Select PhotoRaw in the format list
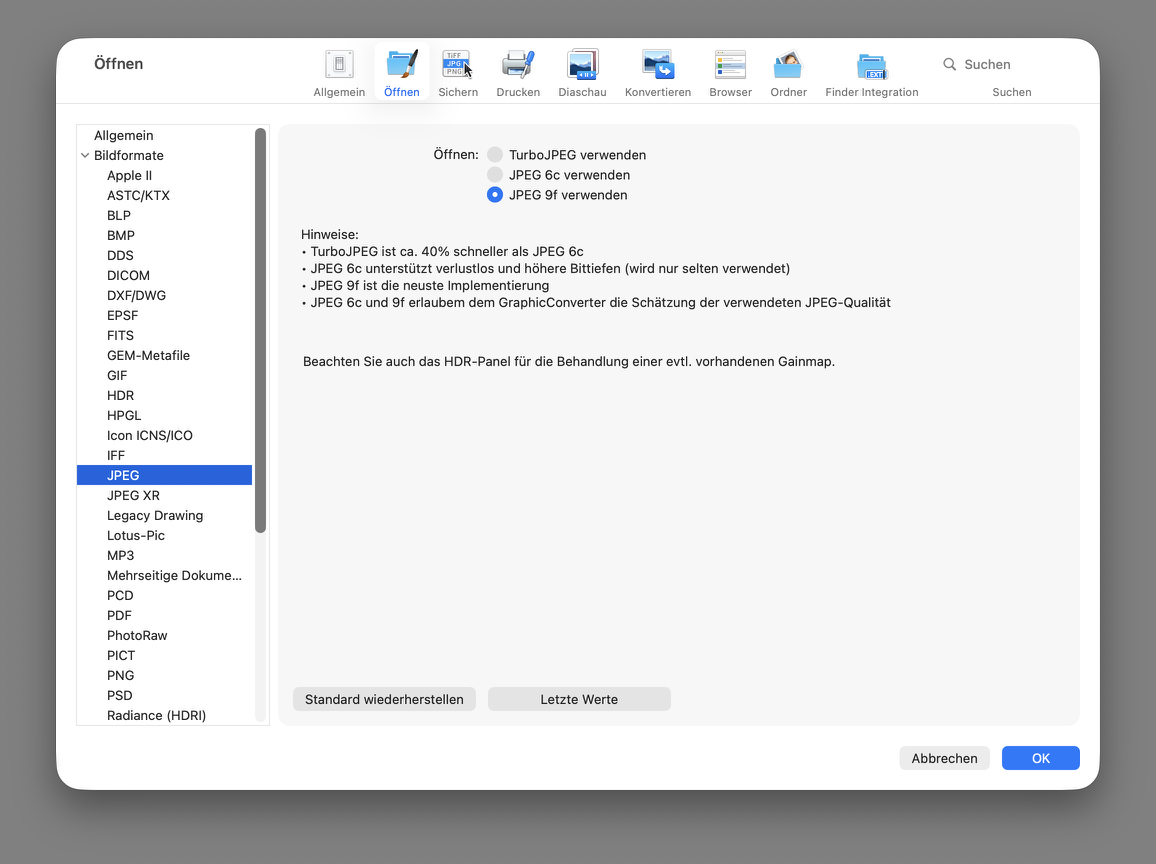This screenshot has height=864, width=1156. [137, 635]
